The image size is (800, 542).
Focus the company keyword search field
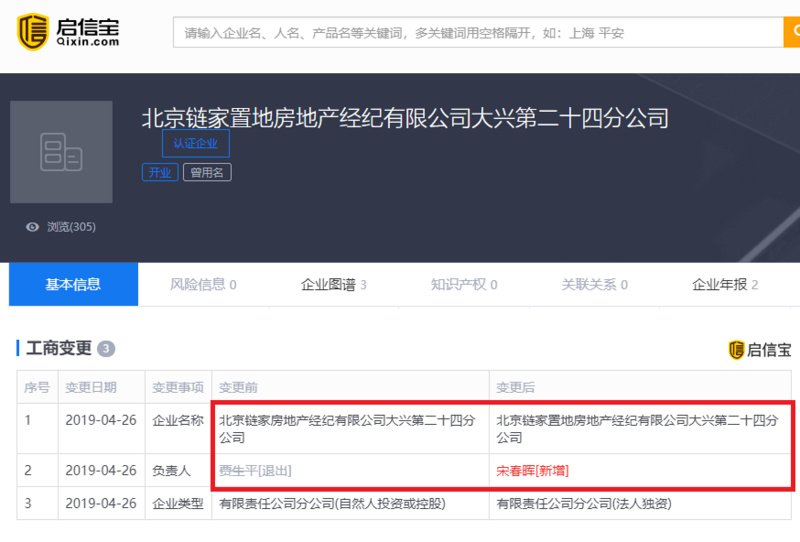478,32
